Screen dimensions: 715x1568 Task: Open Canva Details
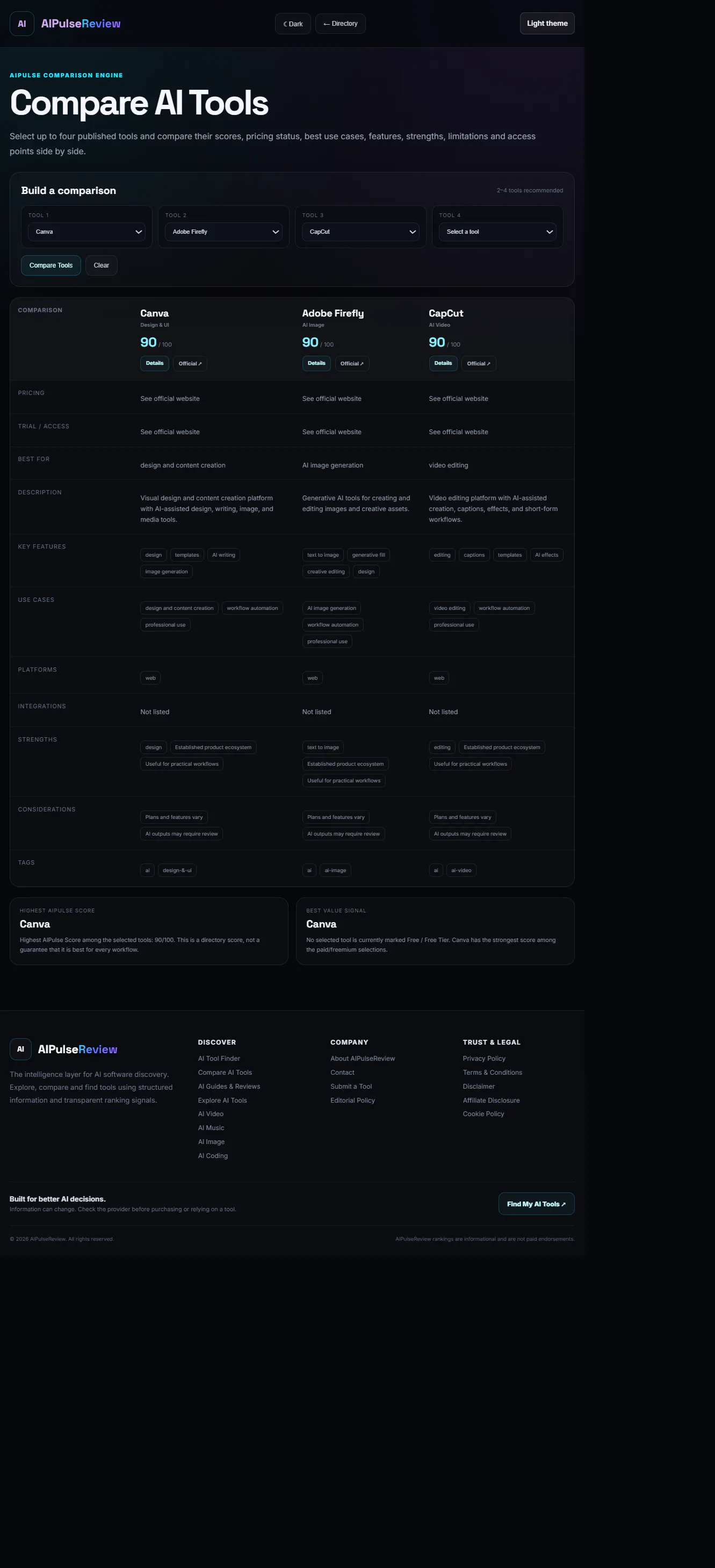[x=155, y=363]
